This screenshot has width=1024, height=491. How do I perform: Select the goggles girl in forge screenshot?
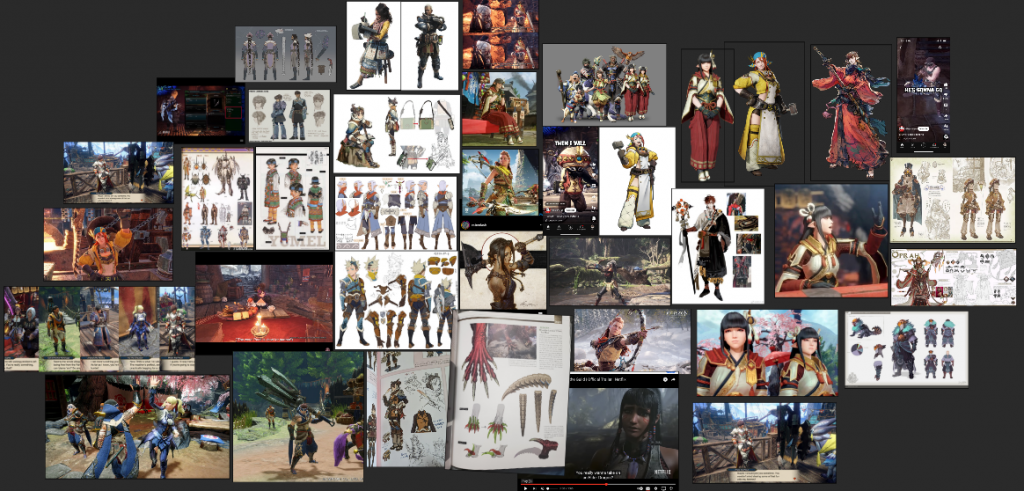[x=108, y=245]
